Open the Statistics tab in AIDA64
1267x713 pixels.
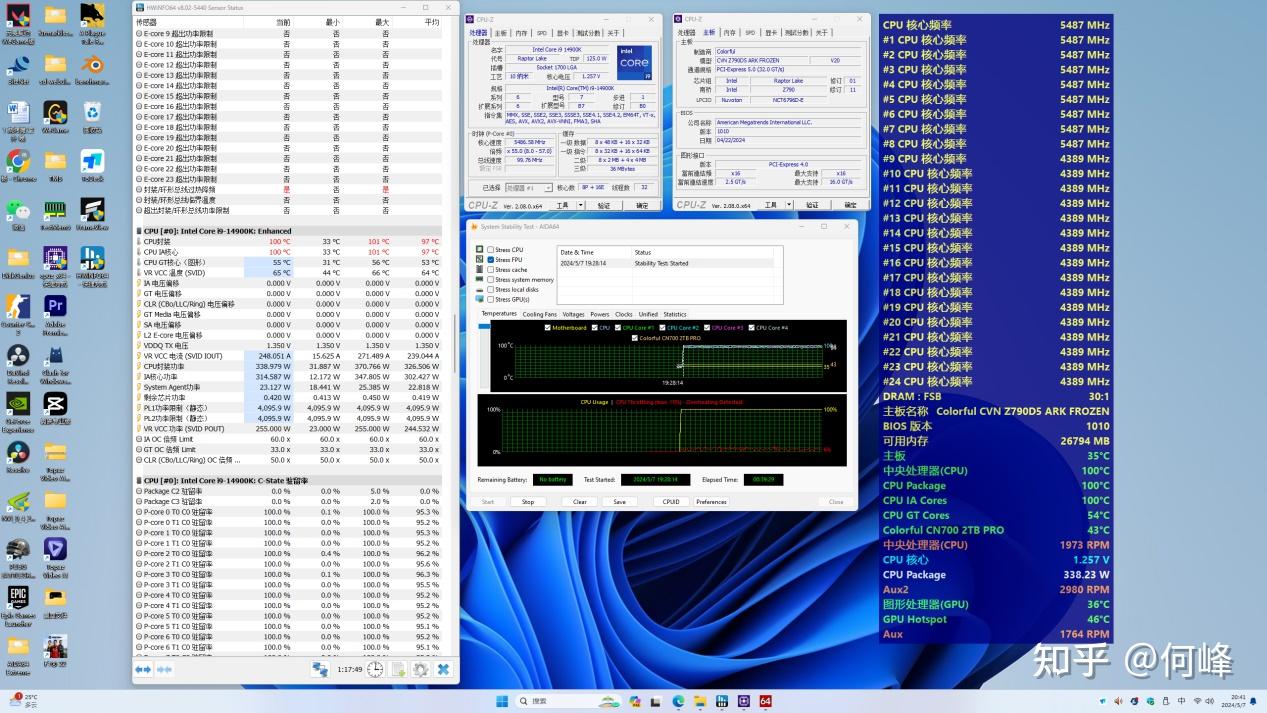click(x=675, y=314)
